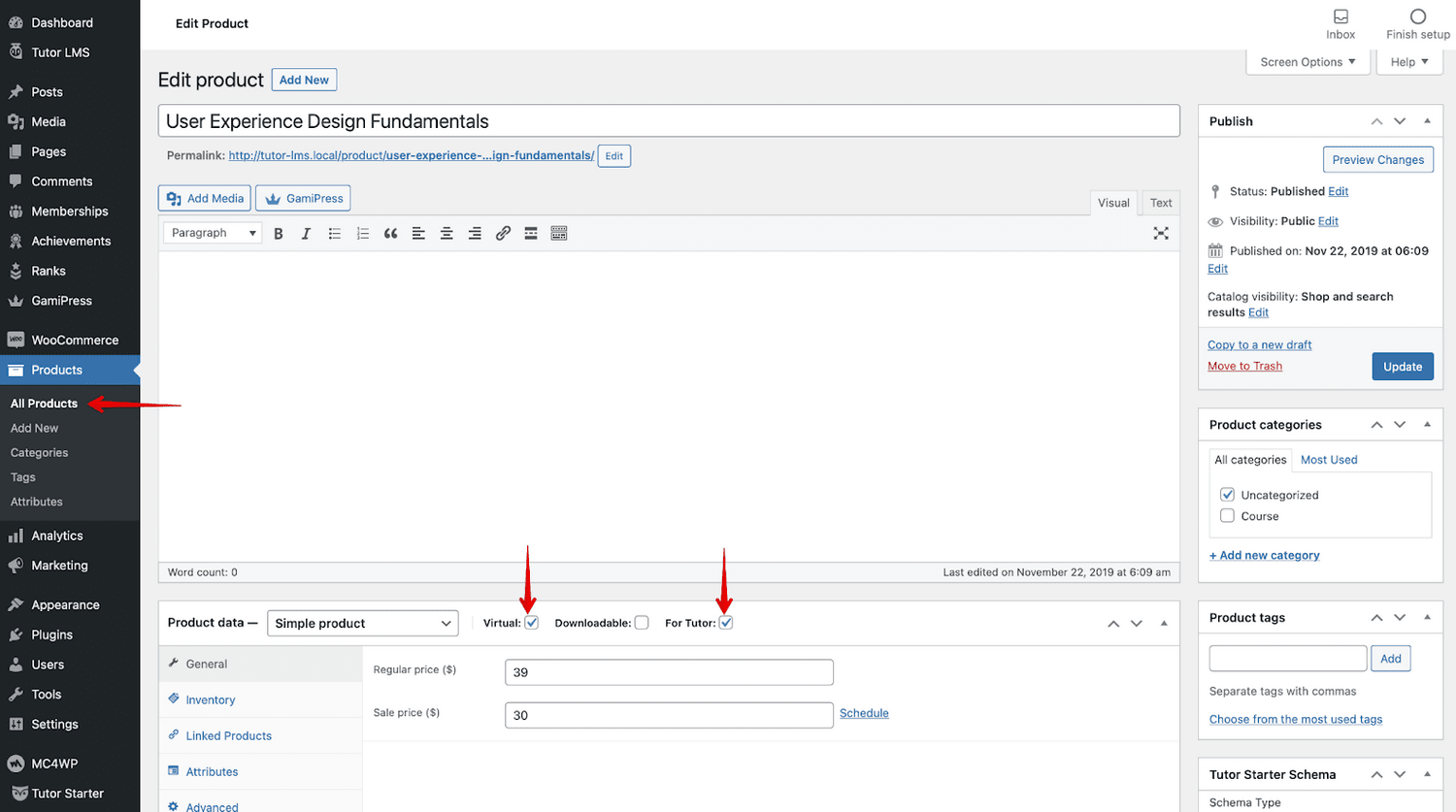Open the Inbox icon in header
The width and height of the screenshot is (1456, 812).
click(1340, 23)
